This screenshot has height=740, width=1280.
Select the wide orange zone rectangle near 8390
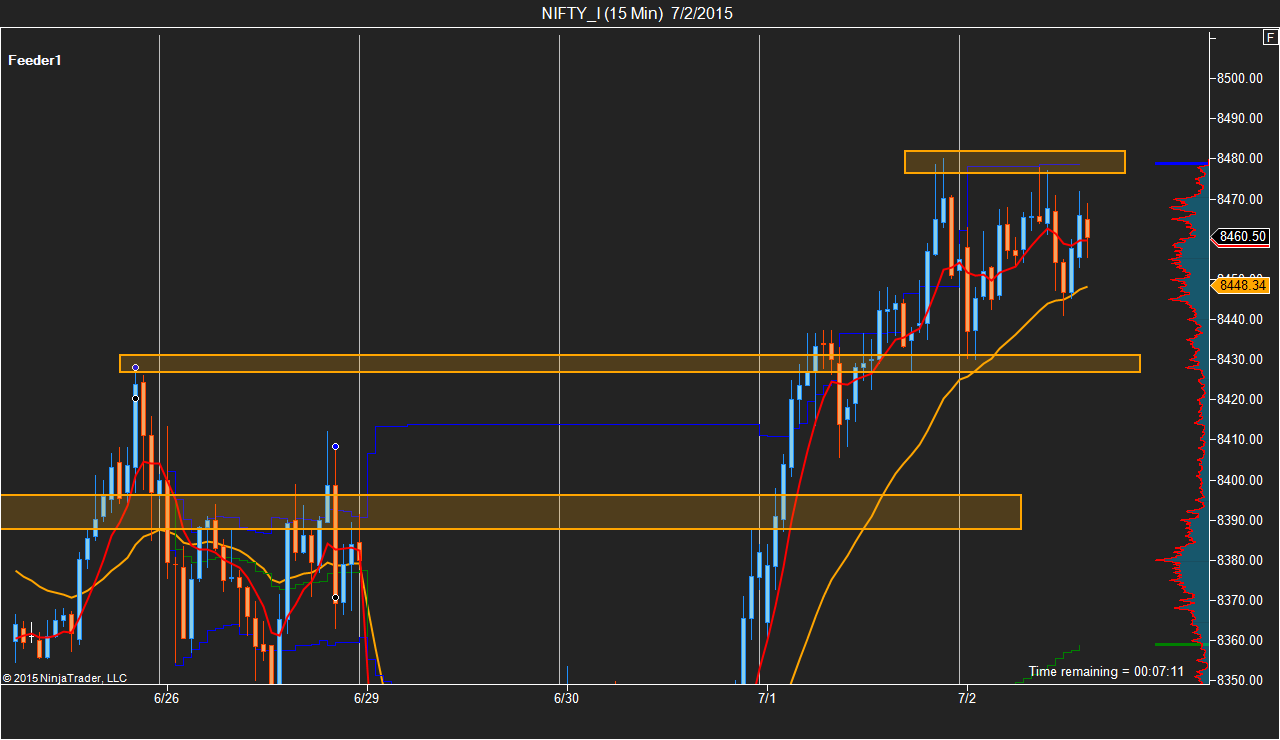click(x=510, y=511)
